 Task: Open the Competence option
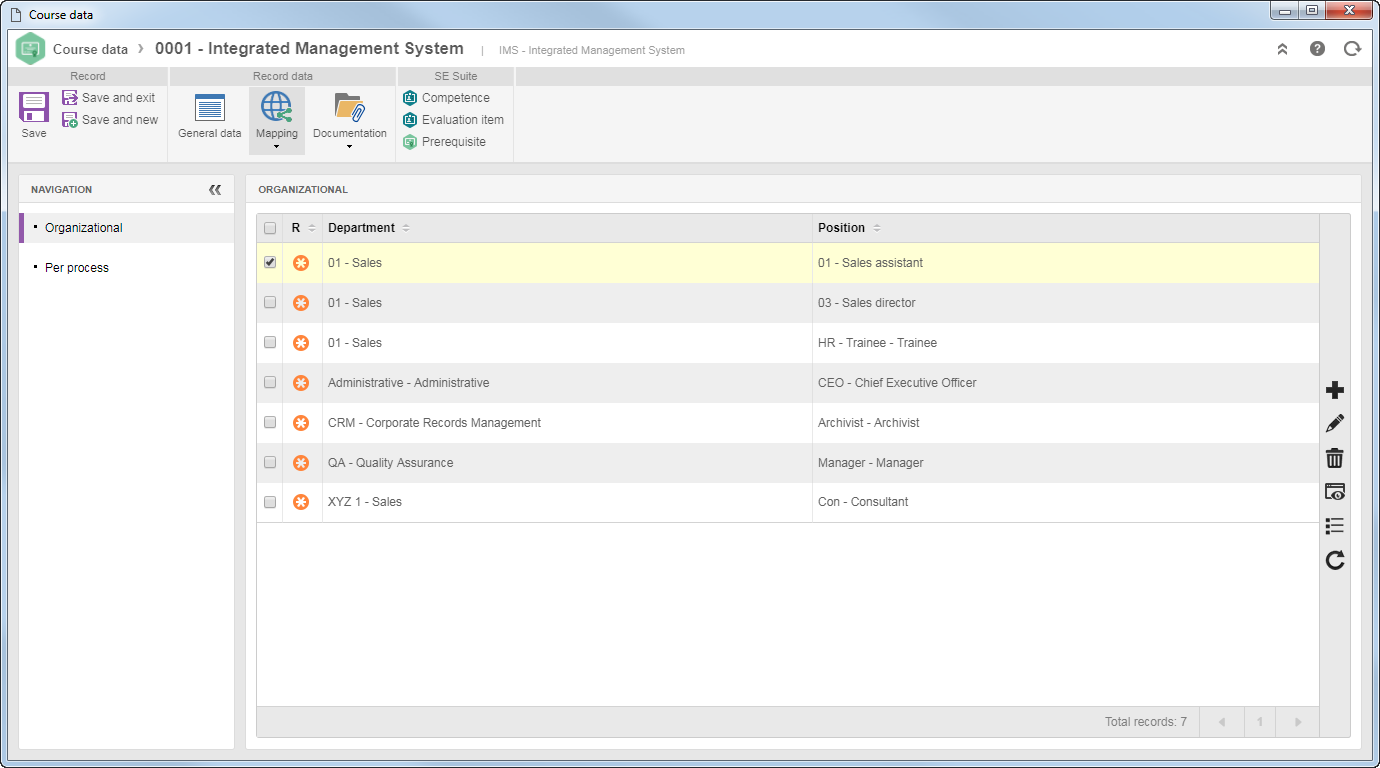[x=446, y=98]
